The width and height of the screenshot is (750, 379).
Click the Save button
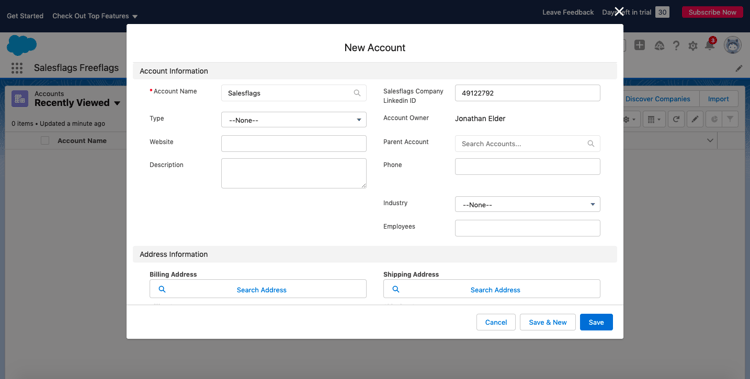(596, 323)
